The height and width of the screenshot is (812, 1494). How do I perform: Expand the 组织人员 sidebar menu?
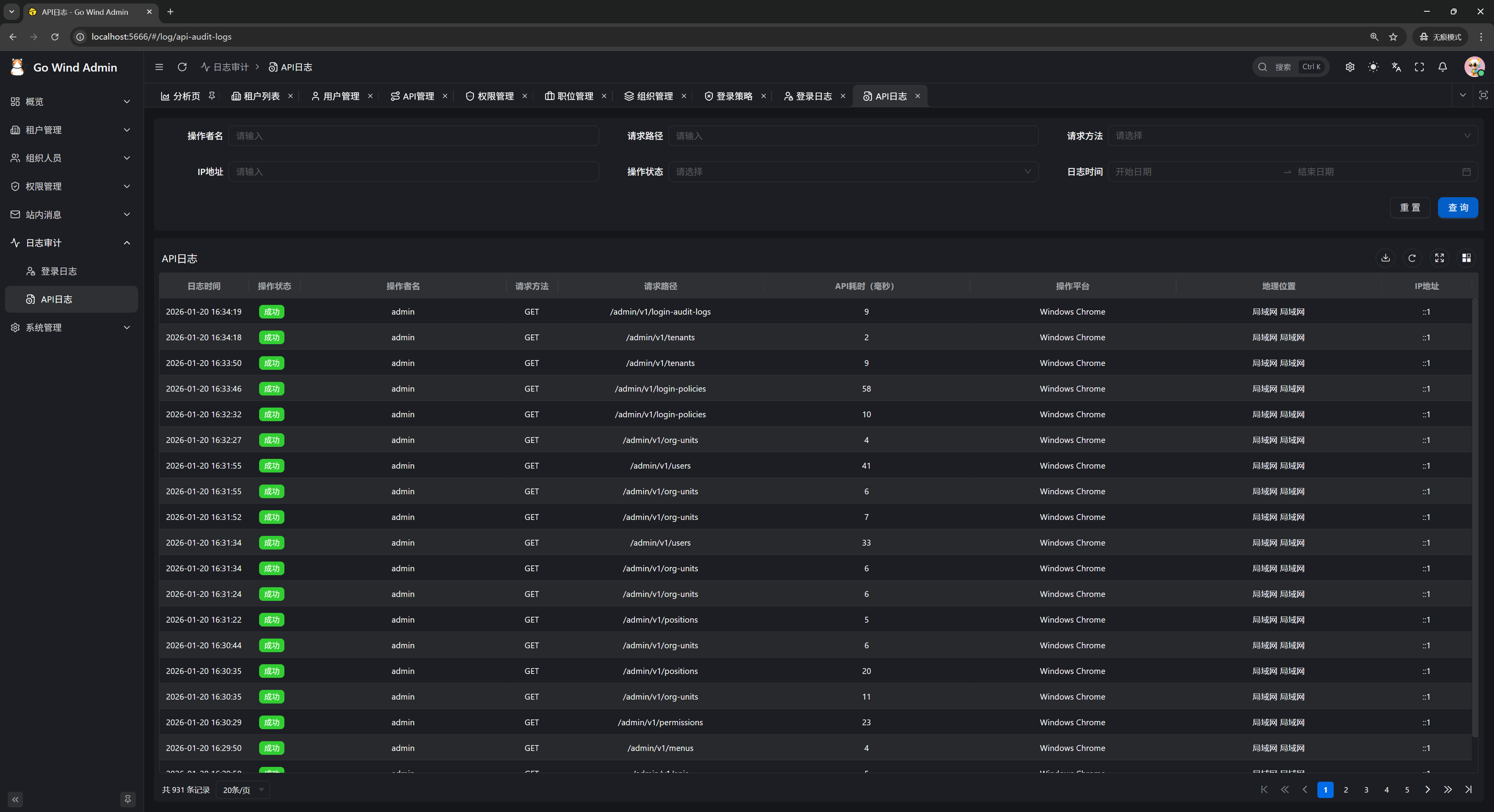click(71, 157)
